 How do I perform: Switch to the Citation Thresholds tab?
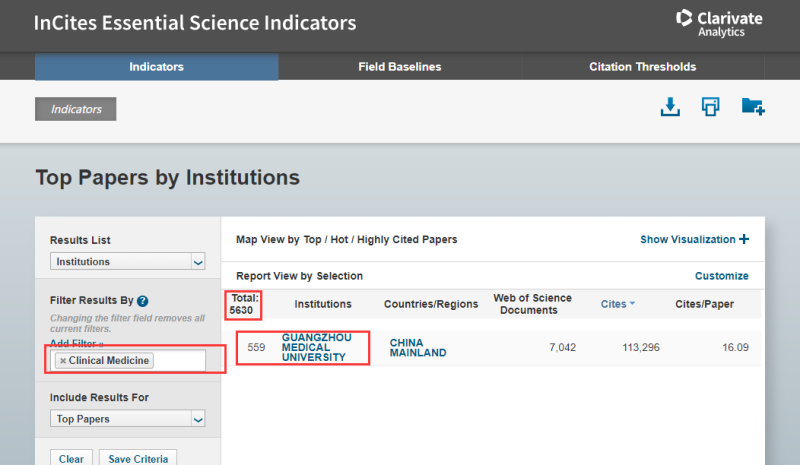tap(642, 67)
